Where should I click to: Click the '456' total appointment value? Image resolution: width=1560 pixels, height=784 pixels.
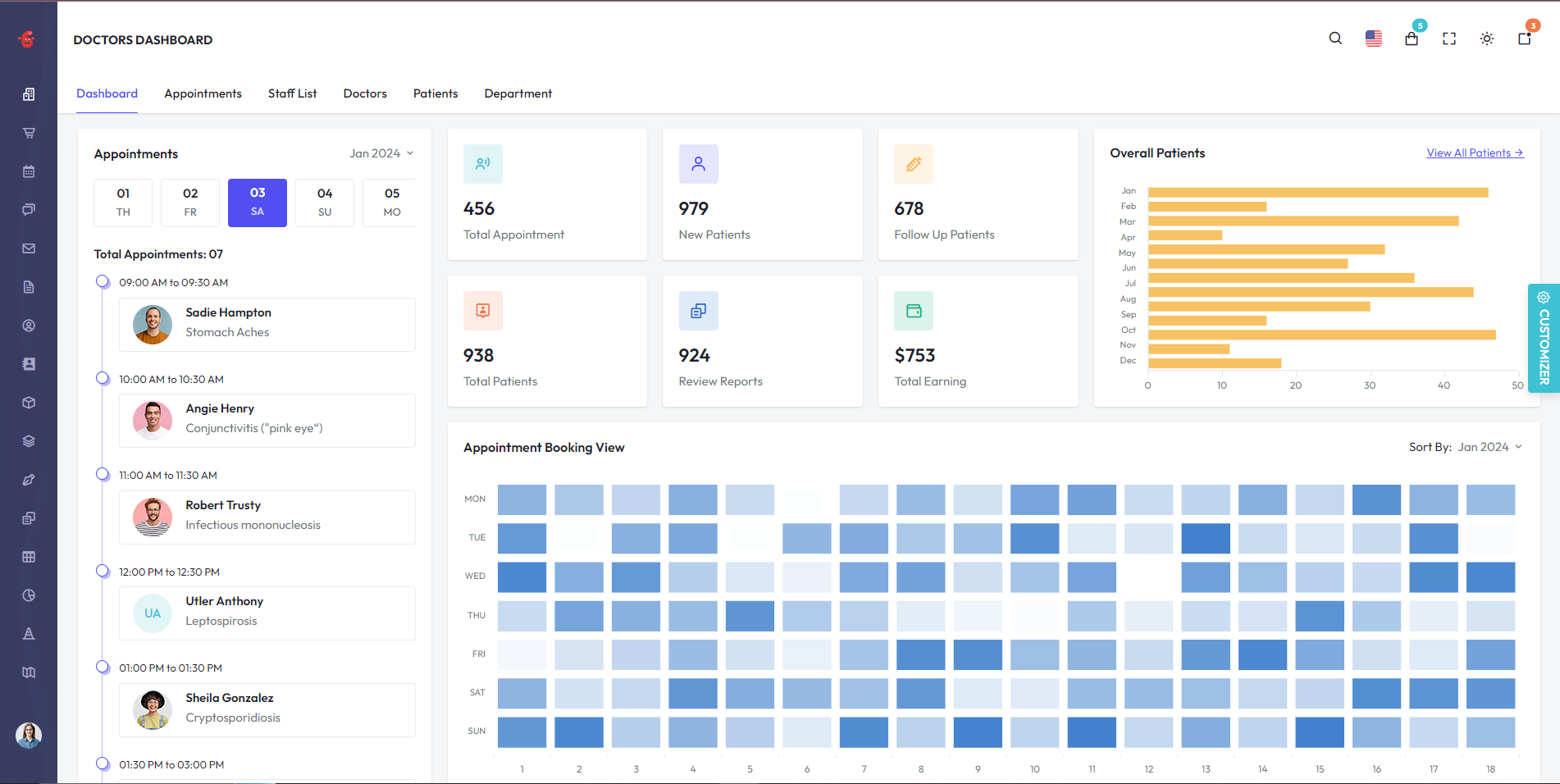point(479,209)
